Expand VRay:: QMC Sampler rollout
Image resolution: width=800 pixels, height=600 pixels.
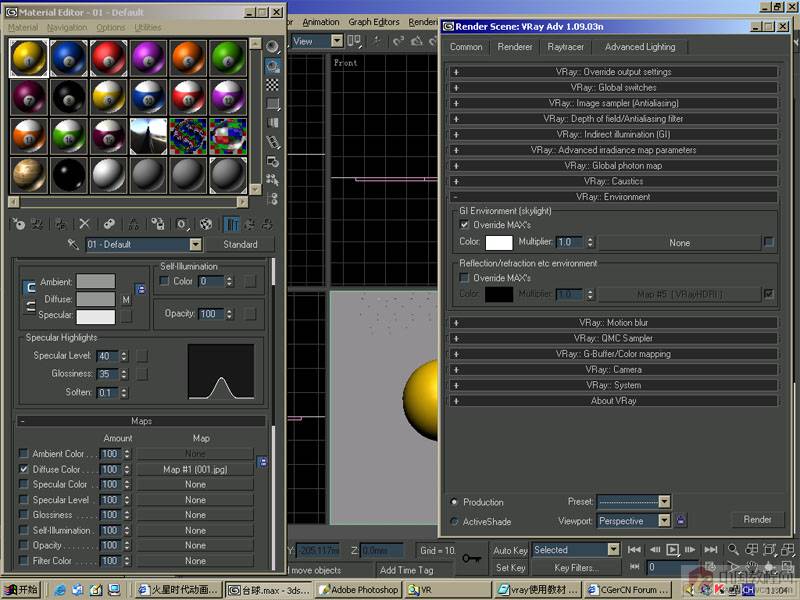pos(613,338)
